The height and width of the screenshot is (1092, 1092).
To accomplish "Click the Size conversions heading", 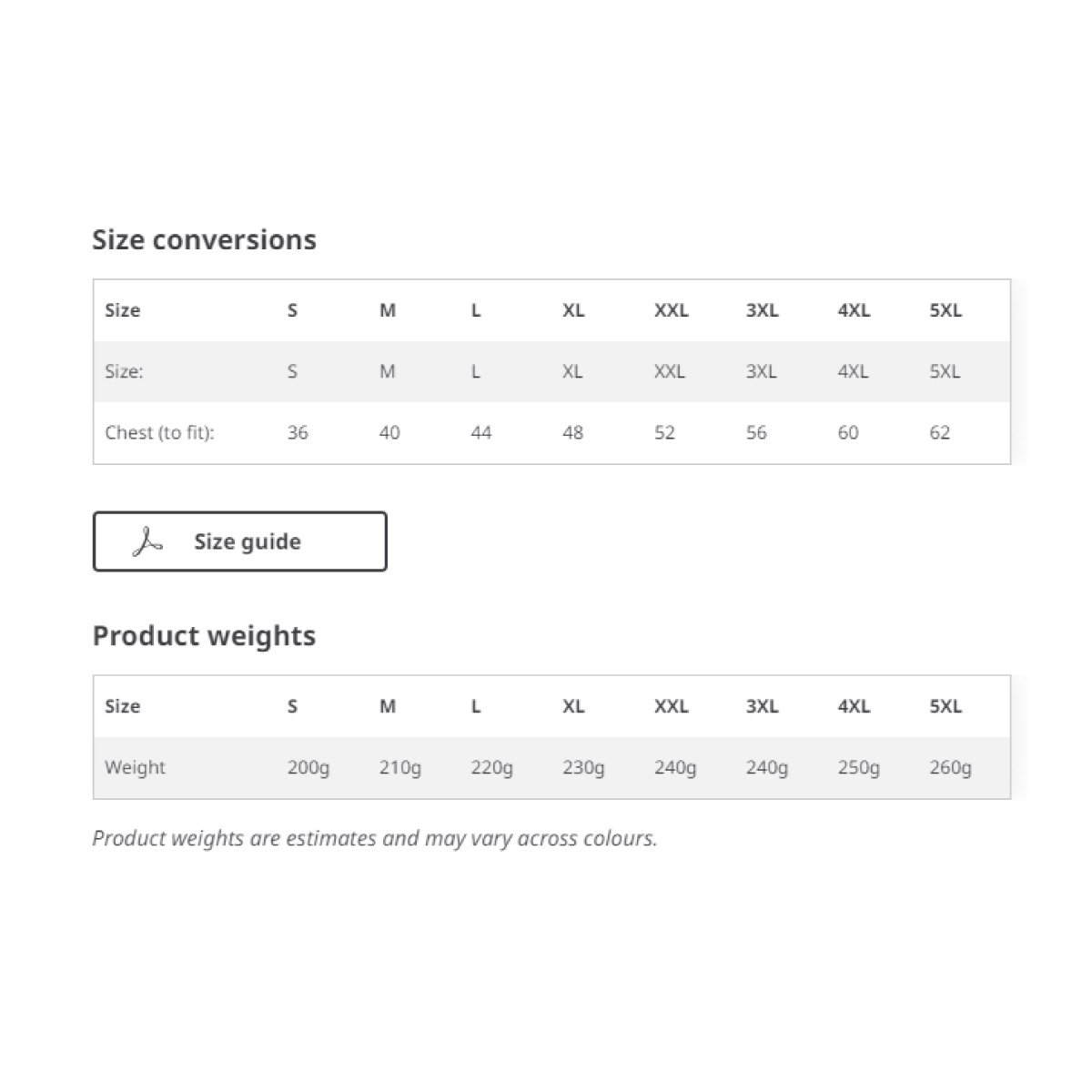I will [205, 239].
